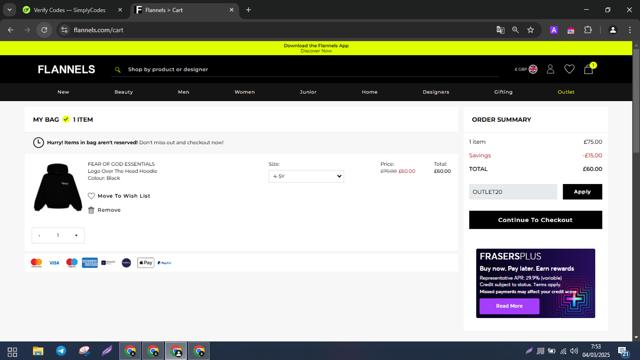The image size is (640, 360).
Task: Click the black hoodie product thumbnail
Action: [58, 187]
